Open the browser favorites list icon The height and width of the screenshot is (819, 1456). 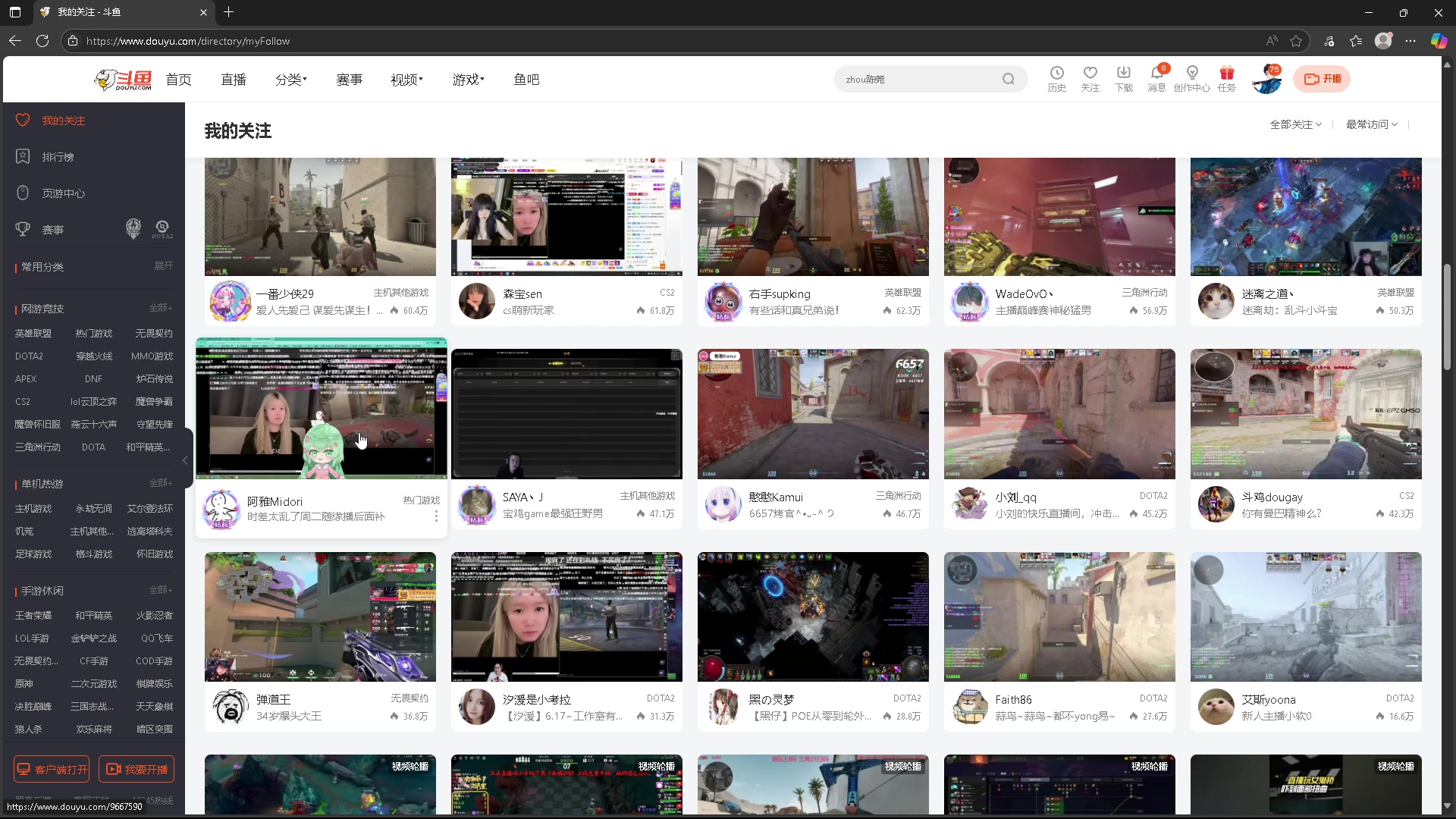1356,41
